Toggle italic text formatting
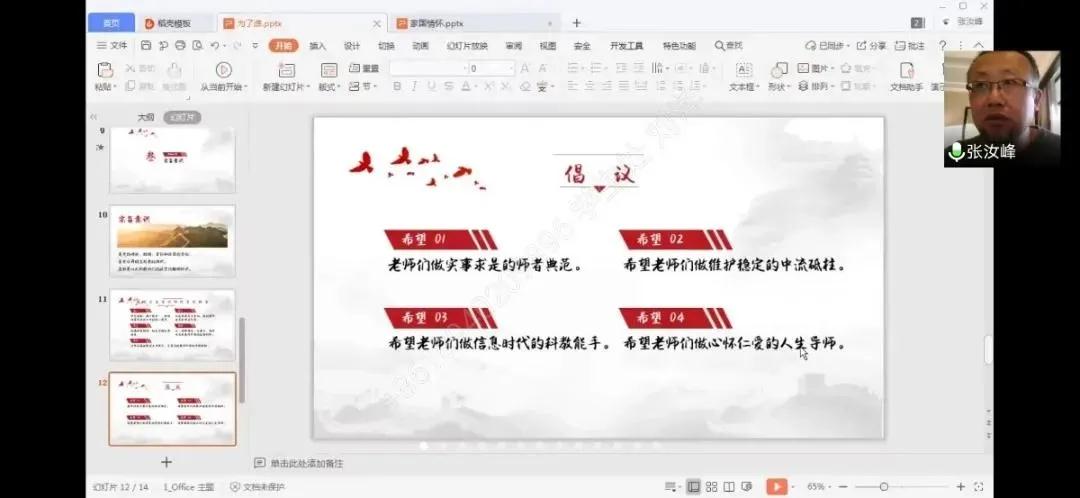The width and height of the screenshot is (1080, 498). (414, 87)
